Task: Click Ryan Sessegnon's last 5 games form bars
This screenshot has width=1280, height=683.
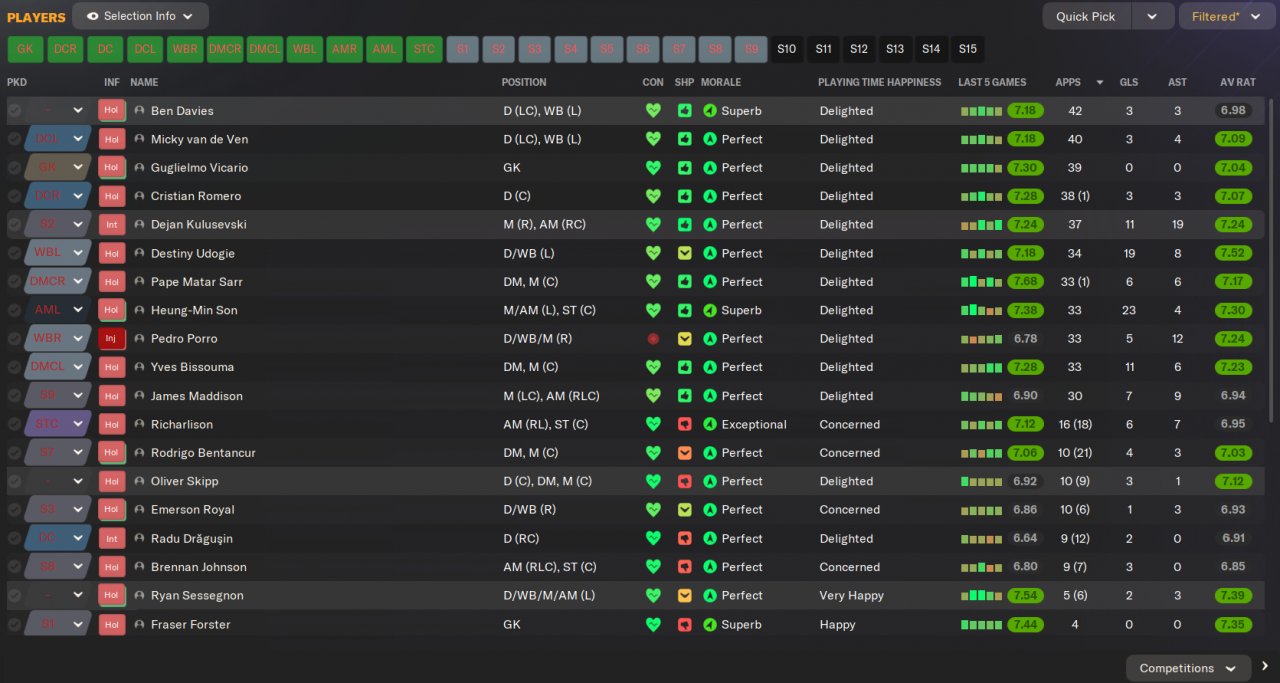Action: [981, 595]
